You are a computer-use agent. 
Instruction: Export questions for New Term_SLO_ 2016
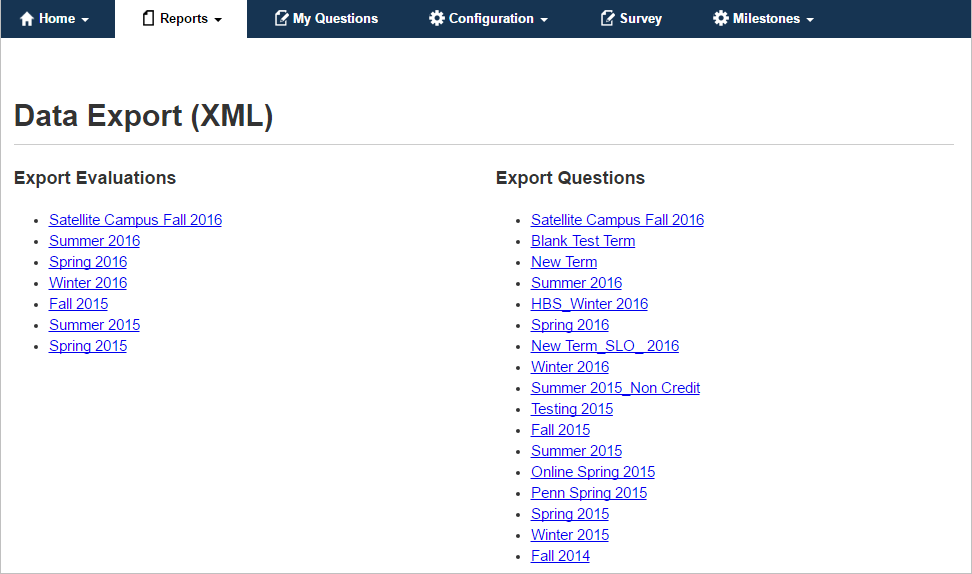point(605,347)
